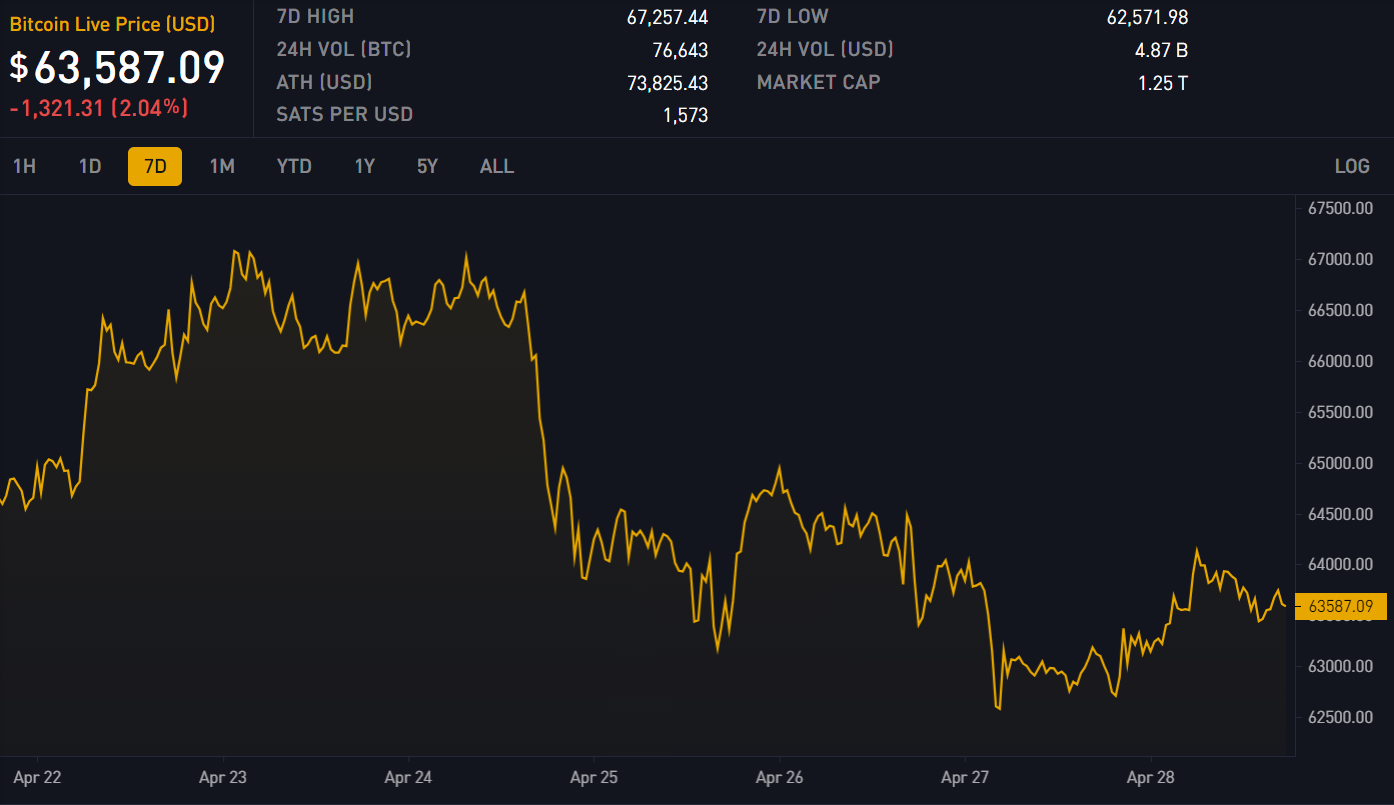This screenshot has width=1394, height=805.
Task: Click the MARKET CAP stat label
Action: (x=818, y=82)
